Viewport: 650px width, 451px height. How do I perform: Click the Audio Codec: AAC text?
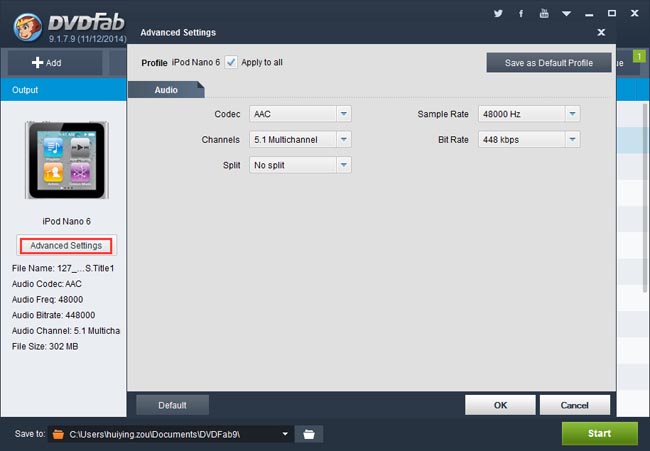(47, 284)
